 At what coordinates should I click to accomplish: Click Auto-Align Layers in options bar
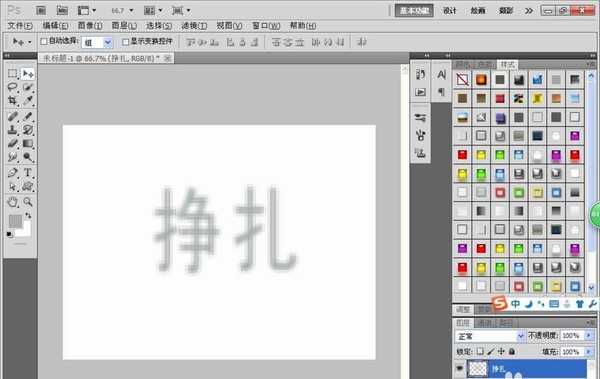coord(361,42)
